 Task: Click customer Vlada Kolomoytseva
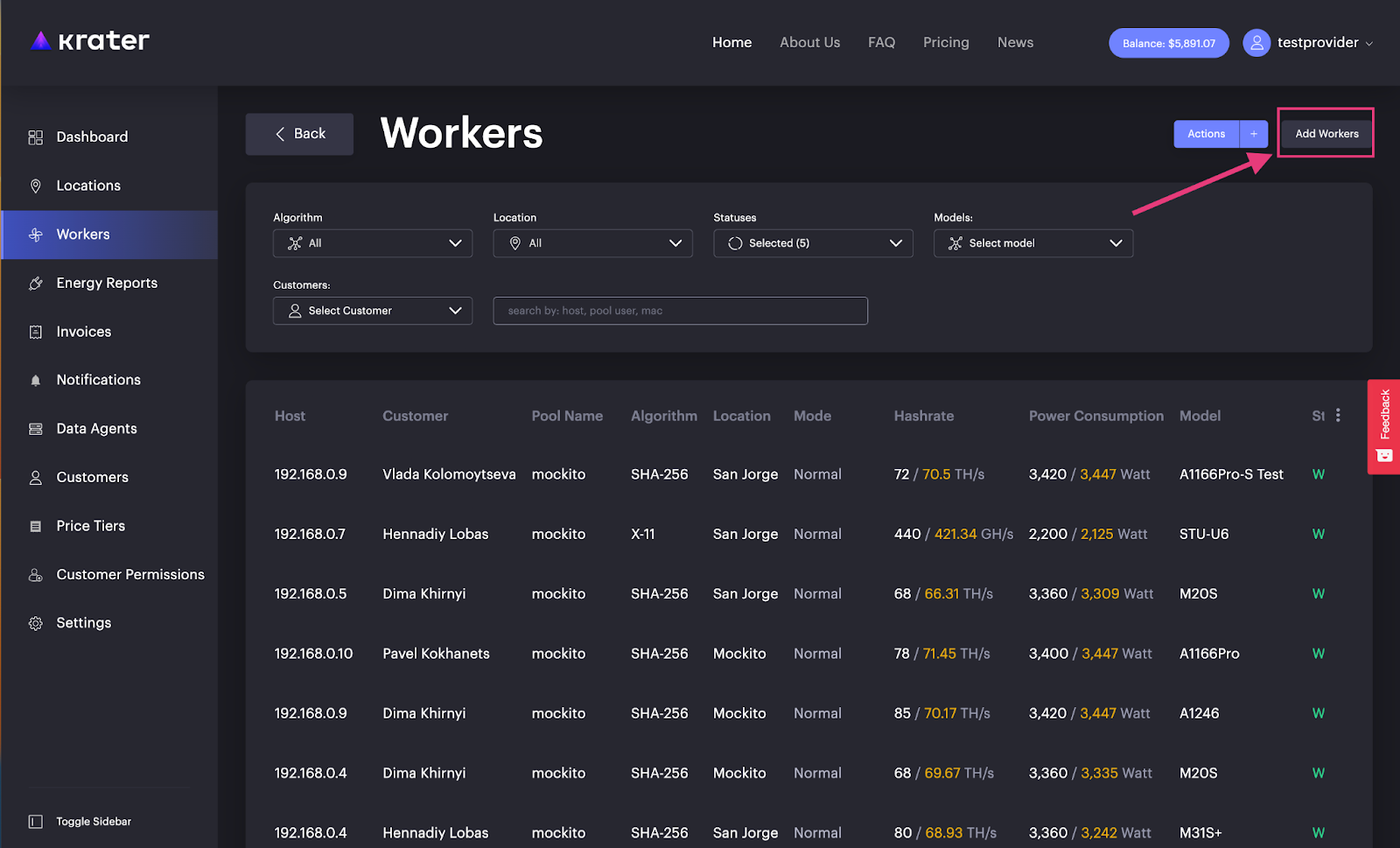(449, 474)
